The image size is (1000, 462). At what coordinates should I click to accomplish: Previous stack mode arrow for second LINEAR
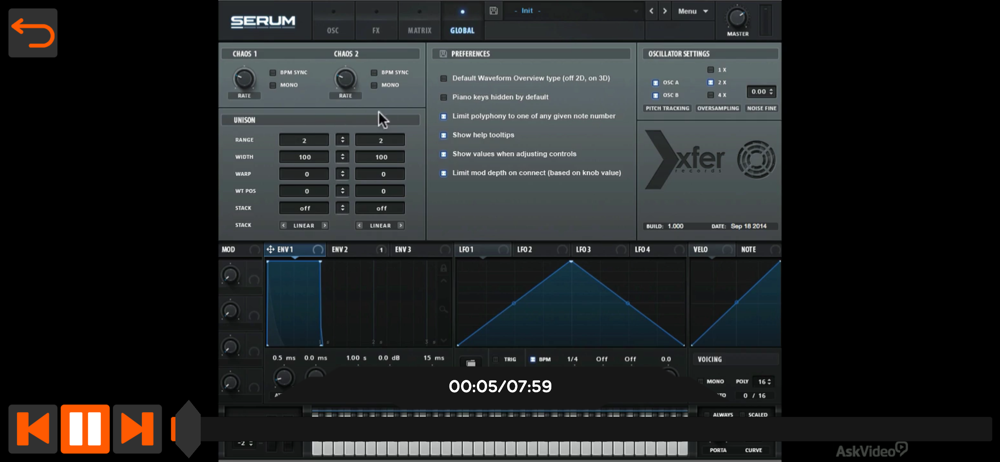[x=360, y=225]
